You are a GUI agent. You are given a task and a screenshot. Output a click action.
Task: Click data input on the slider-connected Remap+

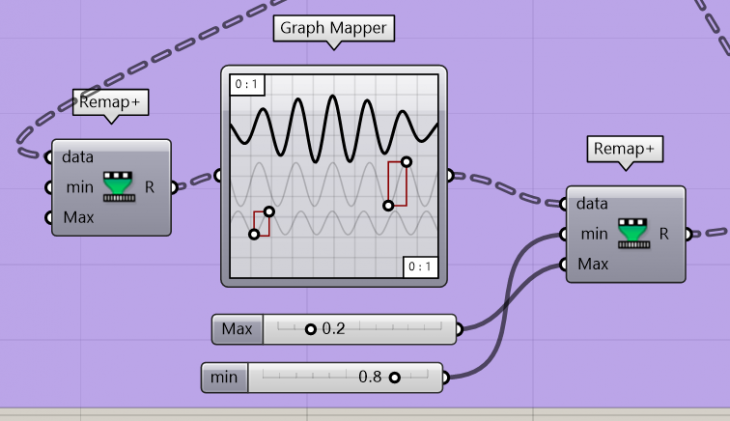[x=564, y=204]
